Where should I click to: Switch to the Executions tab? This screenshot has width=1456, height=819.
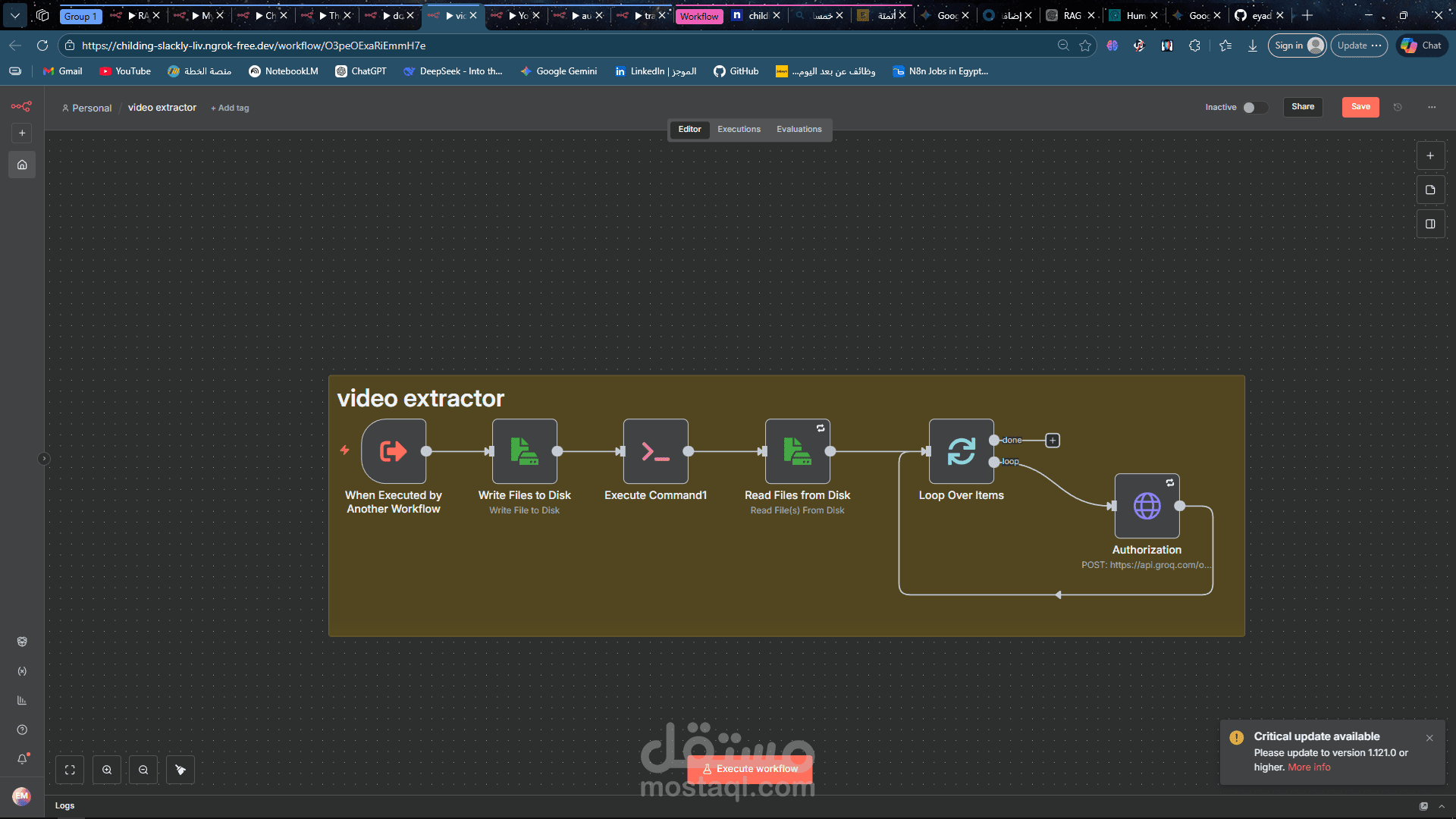739,129
